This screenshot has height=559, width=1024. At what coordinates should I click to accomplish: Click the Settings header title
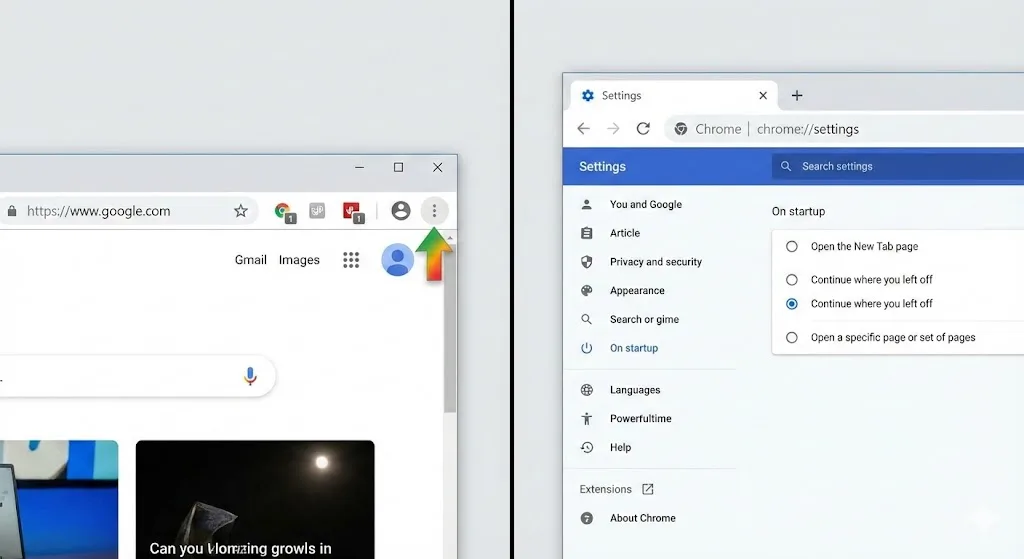click(x=602, y=167)
